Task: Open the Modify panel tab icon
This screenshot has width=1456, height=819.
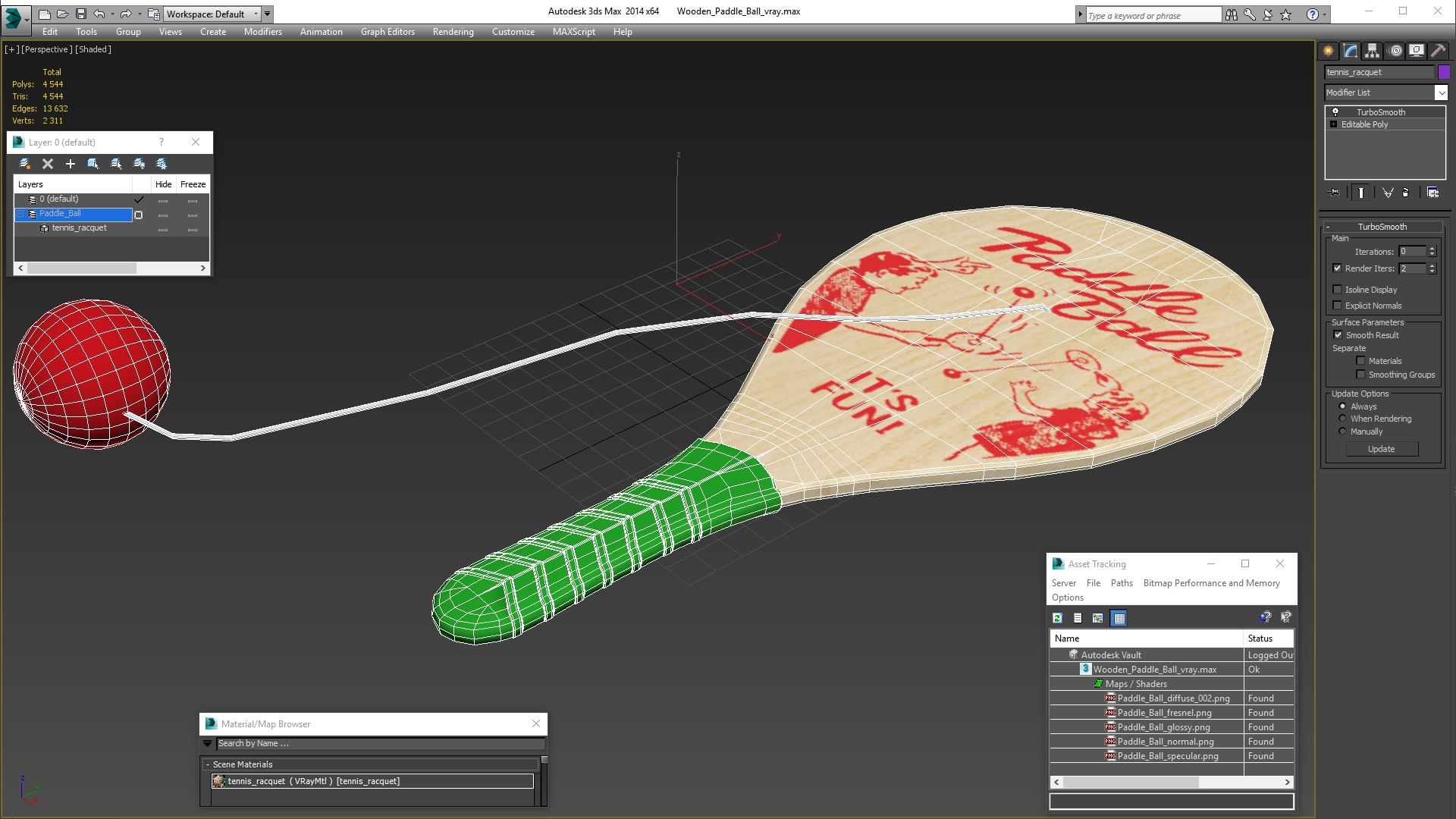Action: (x=1351, y=51)
